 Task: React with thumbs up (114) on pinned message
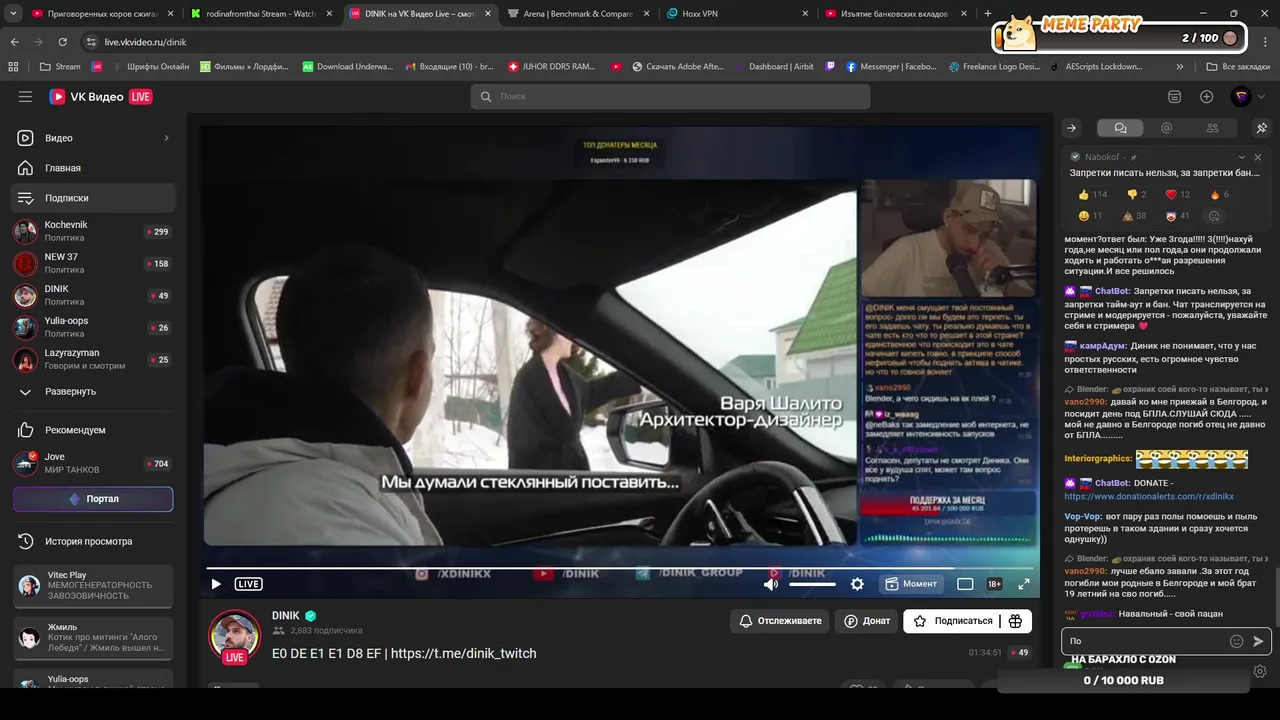pos(1092,194)
